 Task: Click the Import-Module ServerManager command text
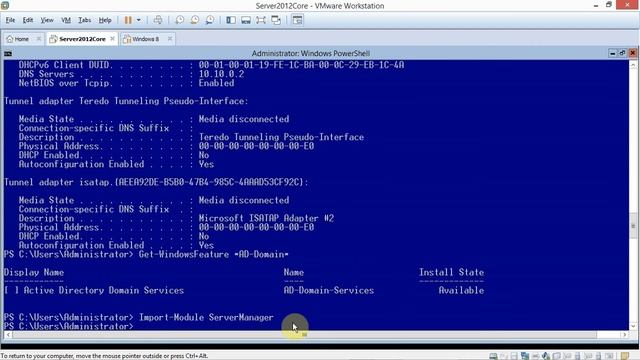(206, 318)
